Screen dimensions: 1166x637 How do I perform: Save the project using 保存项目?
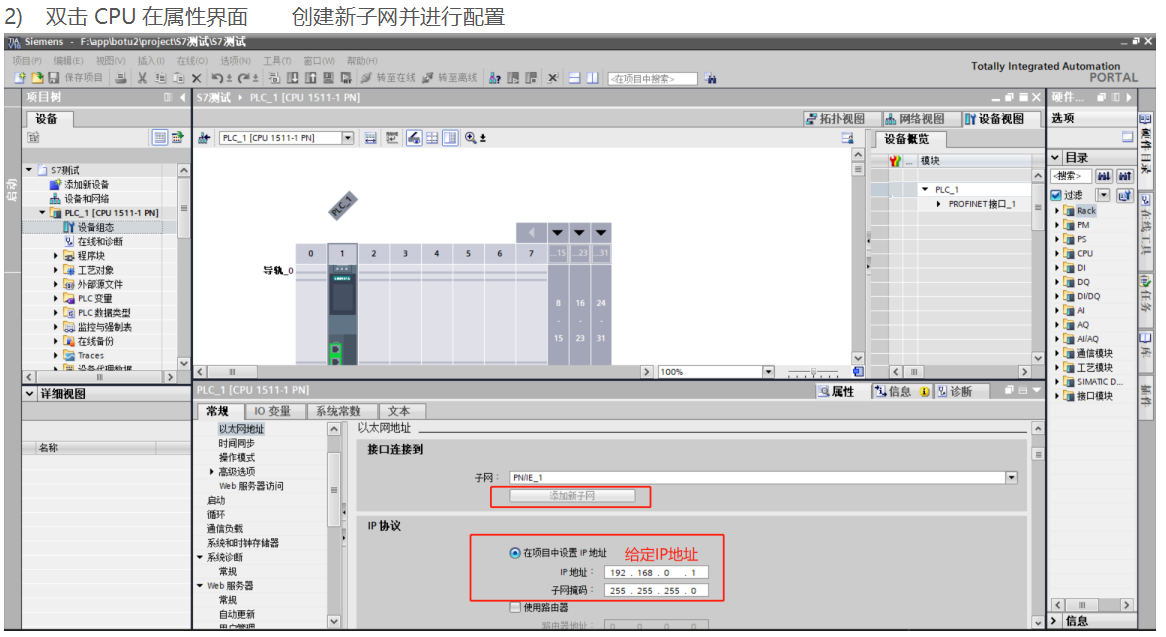click(75, 78)
